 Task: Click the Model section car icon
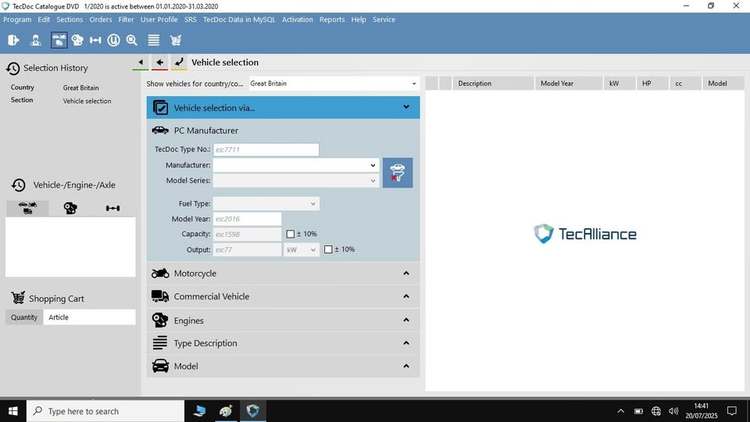click(160, 366)
